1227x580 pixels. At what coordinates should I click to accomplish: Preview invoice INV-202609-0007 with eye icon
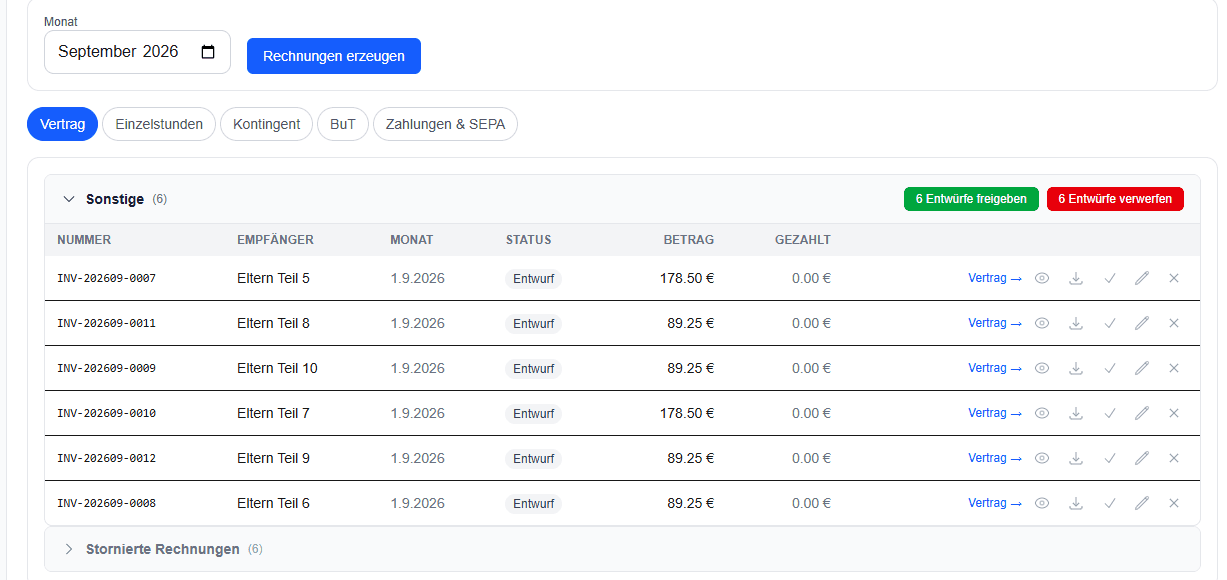(x=1042, y=278)
